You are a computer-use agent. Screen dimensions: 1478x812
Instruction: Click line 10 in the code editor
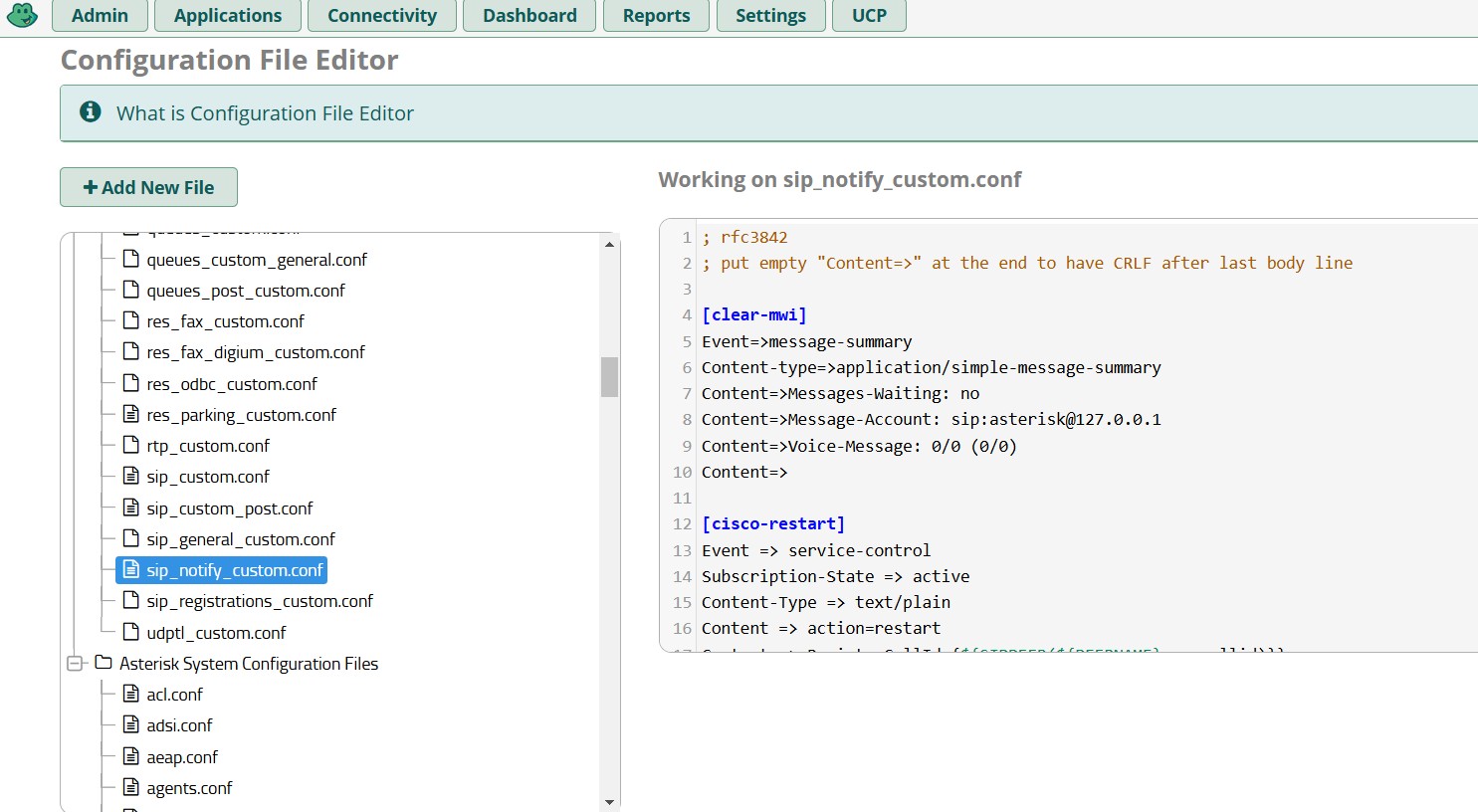point(744,473)
